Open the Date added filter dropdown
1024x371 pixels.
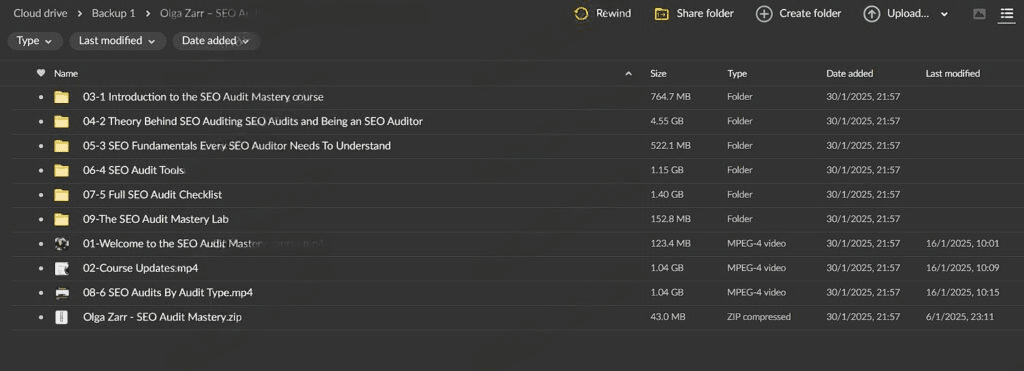coord(216,40)
